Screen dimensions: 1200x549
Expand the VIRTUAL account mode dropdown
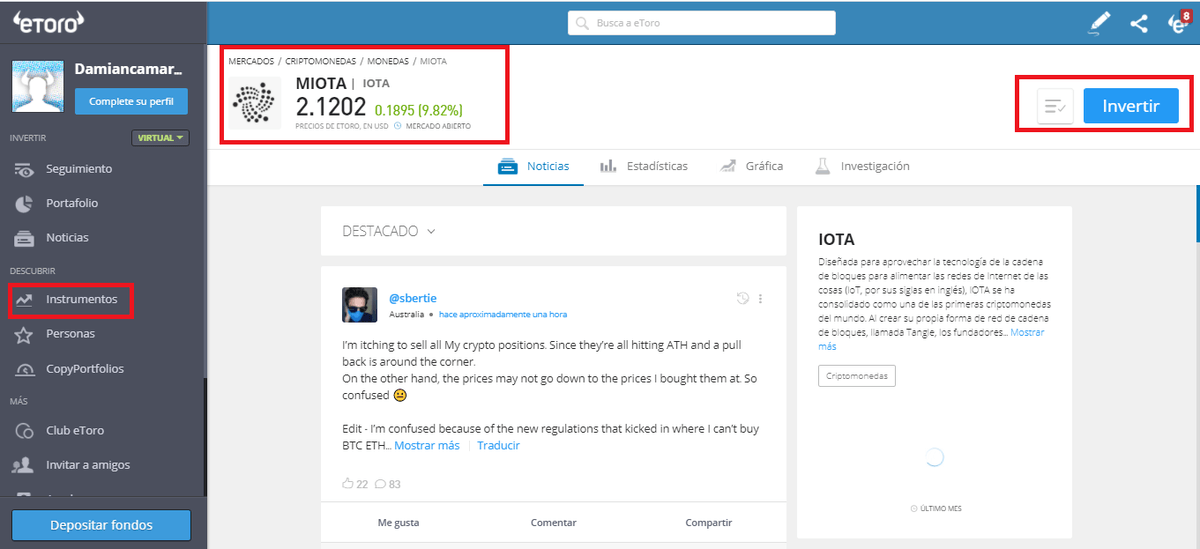coord(160,138)
